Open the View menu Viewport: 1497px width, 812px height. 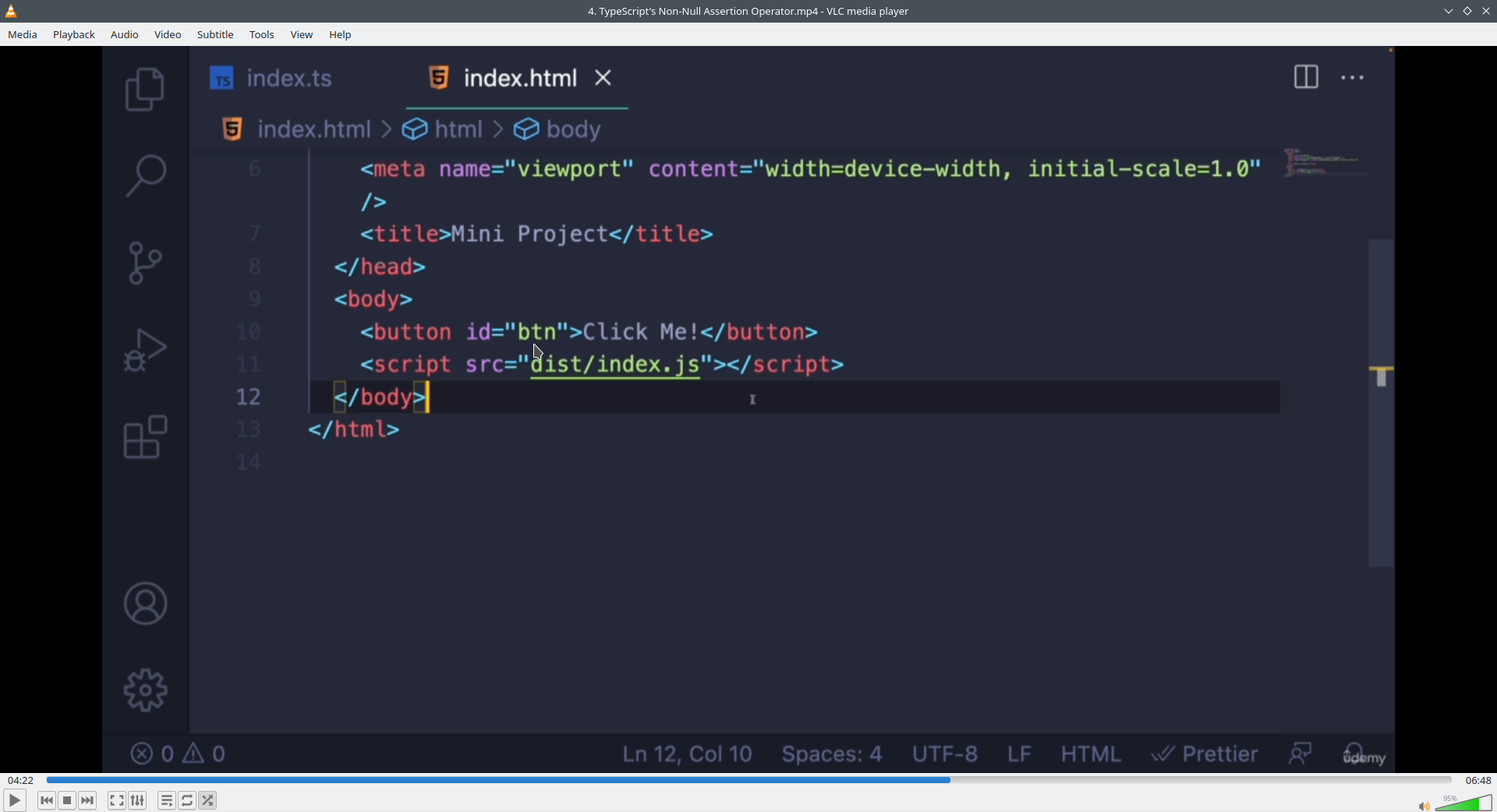[x=302, y=35]
